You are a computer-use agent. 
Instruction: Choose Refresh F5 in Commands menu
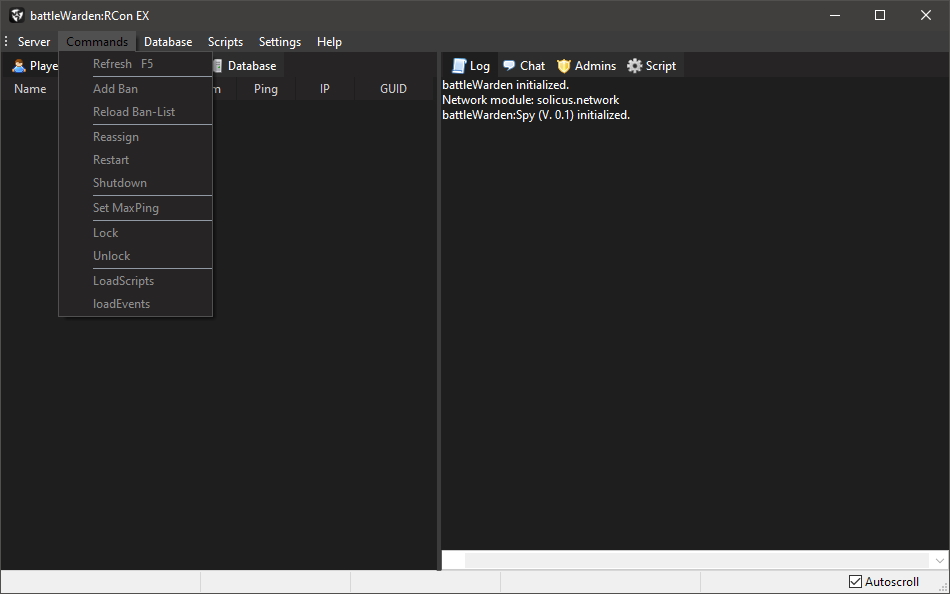point(136,64)
